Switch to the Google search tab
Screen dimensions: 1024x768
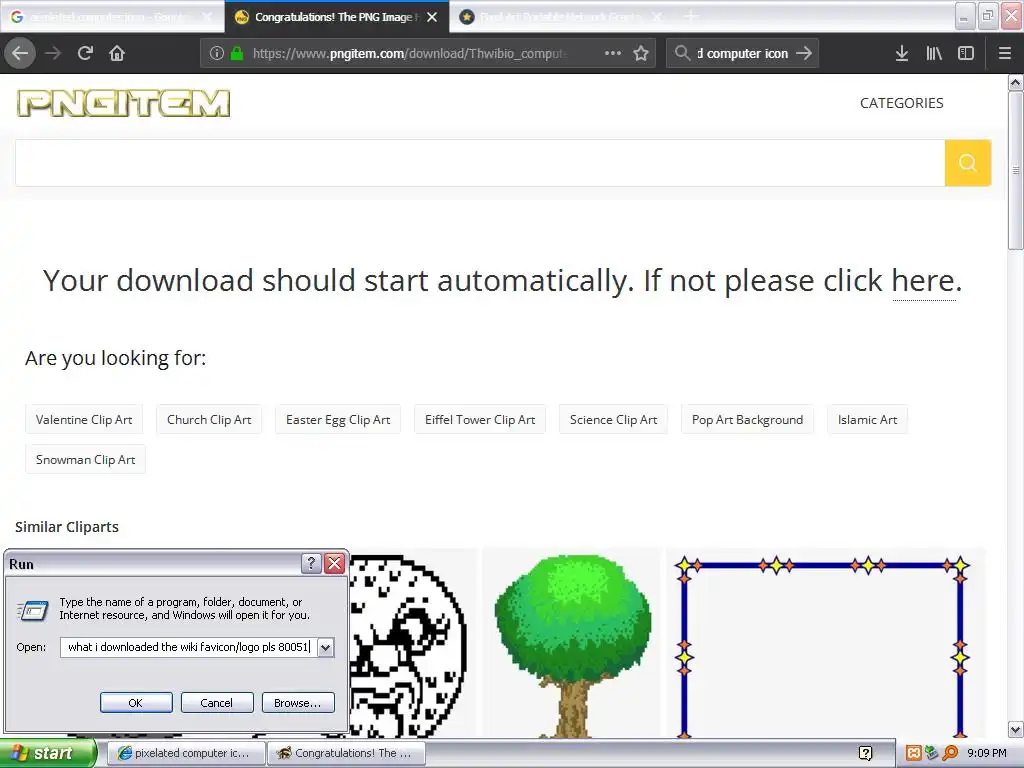[112, 17]
